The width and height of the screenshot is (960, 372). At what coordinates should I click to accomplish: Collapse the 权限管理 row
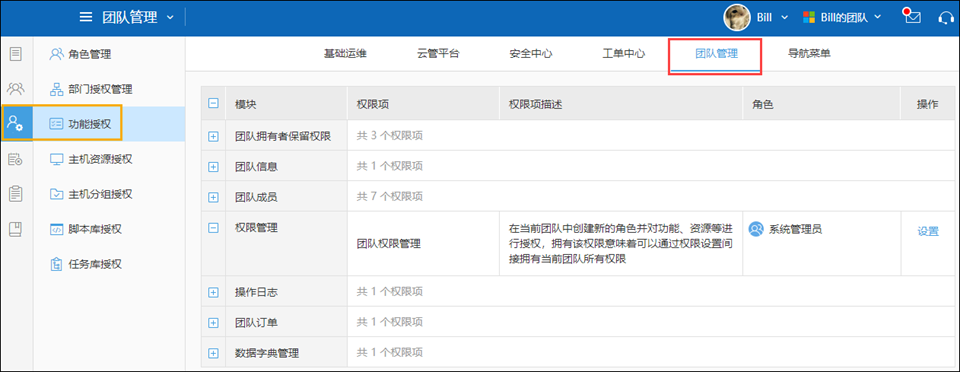pos(213,228)
